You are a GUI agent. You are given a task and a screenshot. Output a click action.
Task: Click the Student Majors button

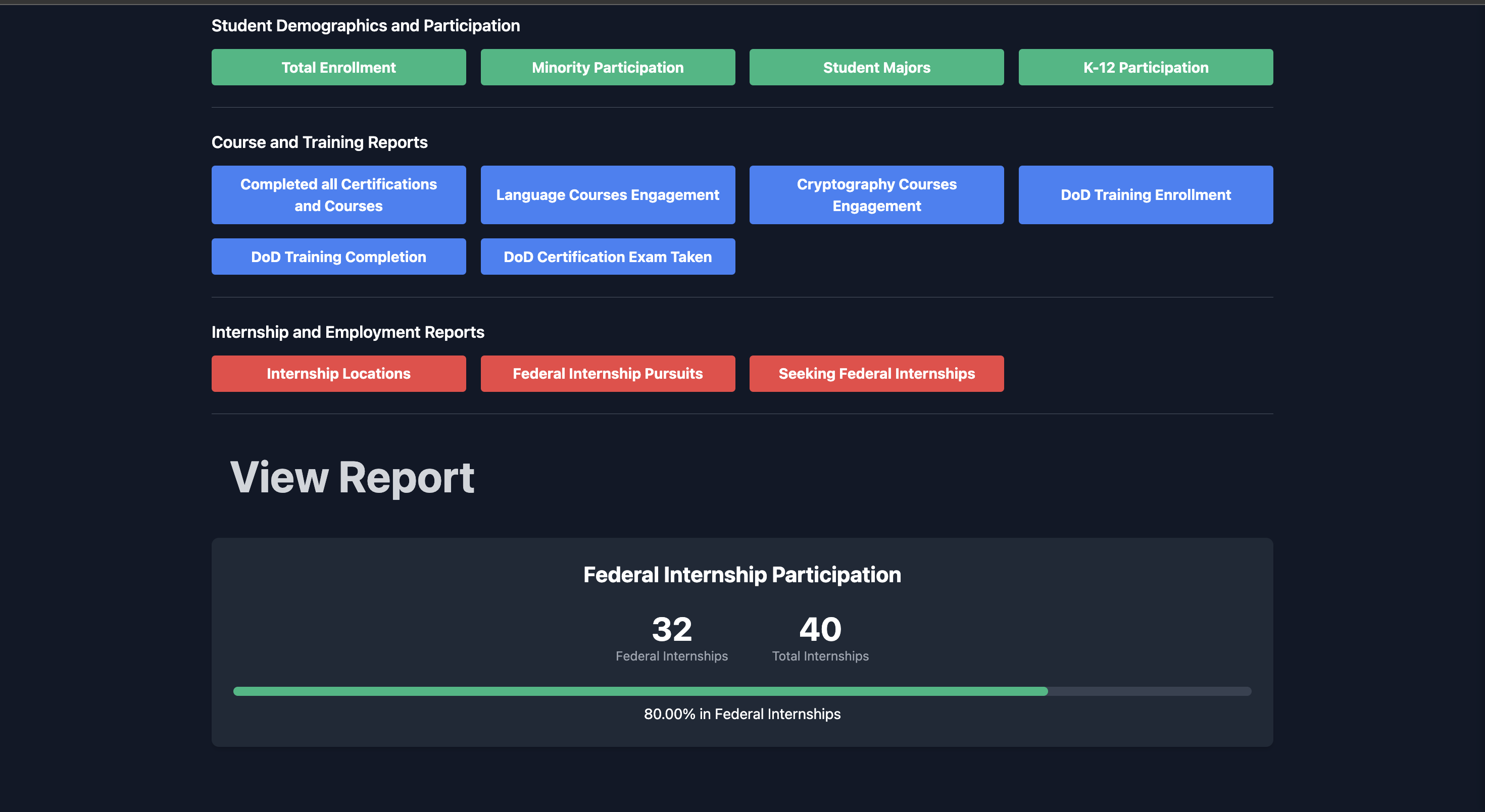[876, 68]
